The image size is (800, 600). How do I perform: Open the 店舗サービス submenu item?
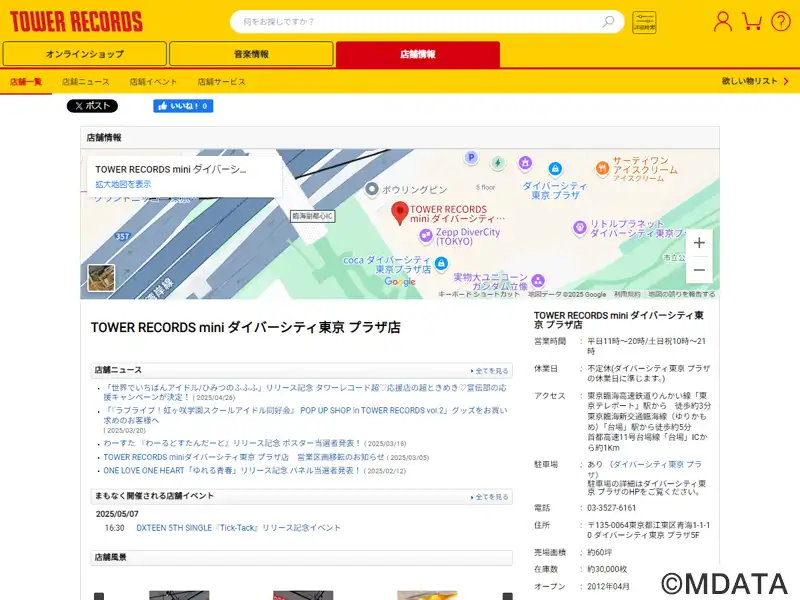(x=221, y=82)
